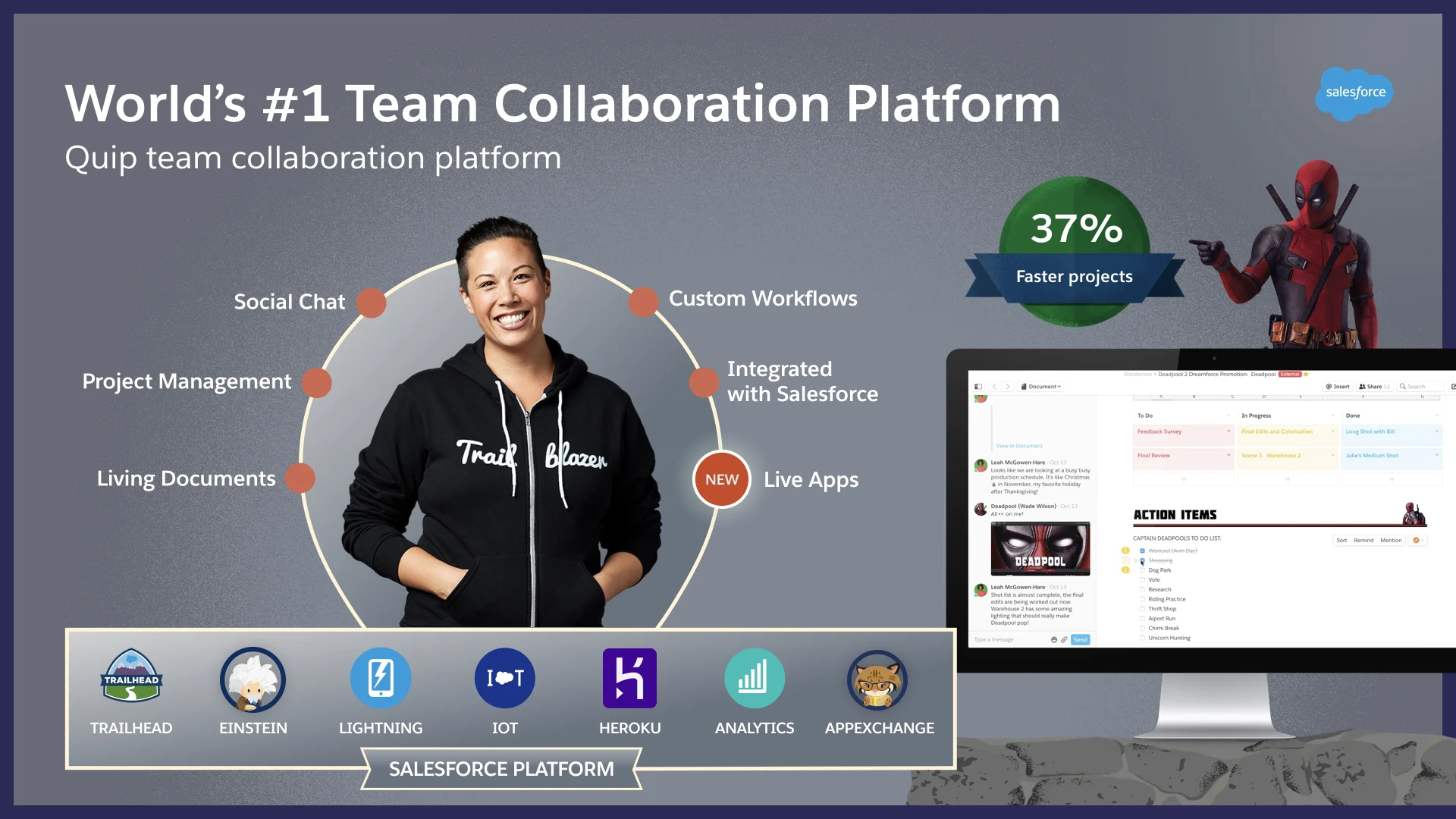Go back with the Quip left arrow
Screen dimensions: 1456x819
tap(994, 387)
